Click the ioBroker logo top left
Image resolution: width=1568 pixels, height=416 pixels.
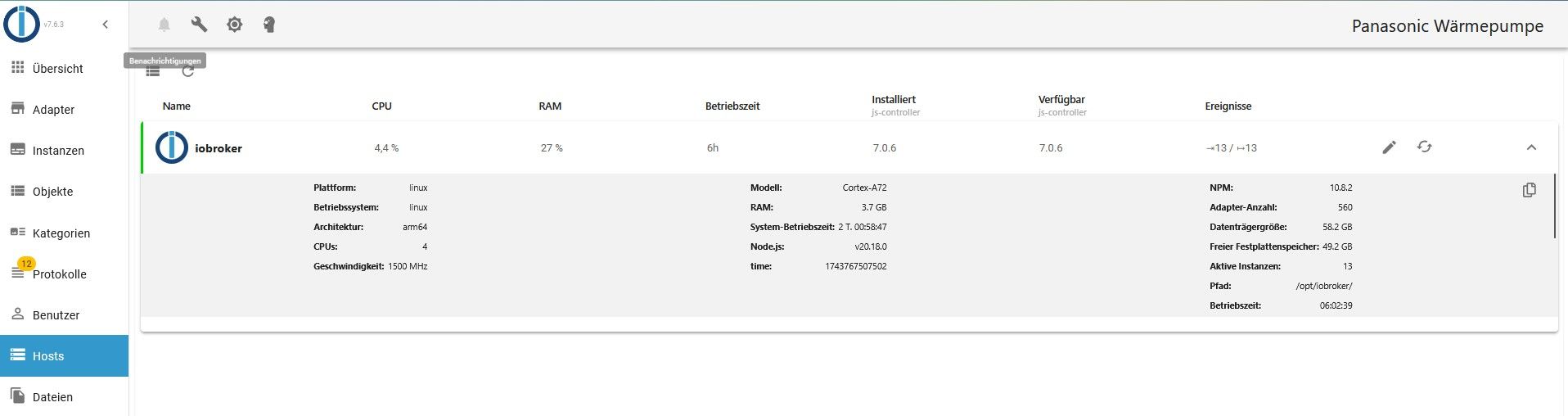tap(21, 24)
